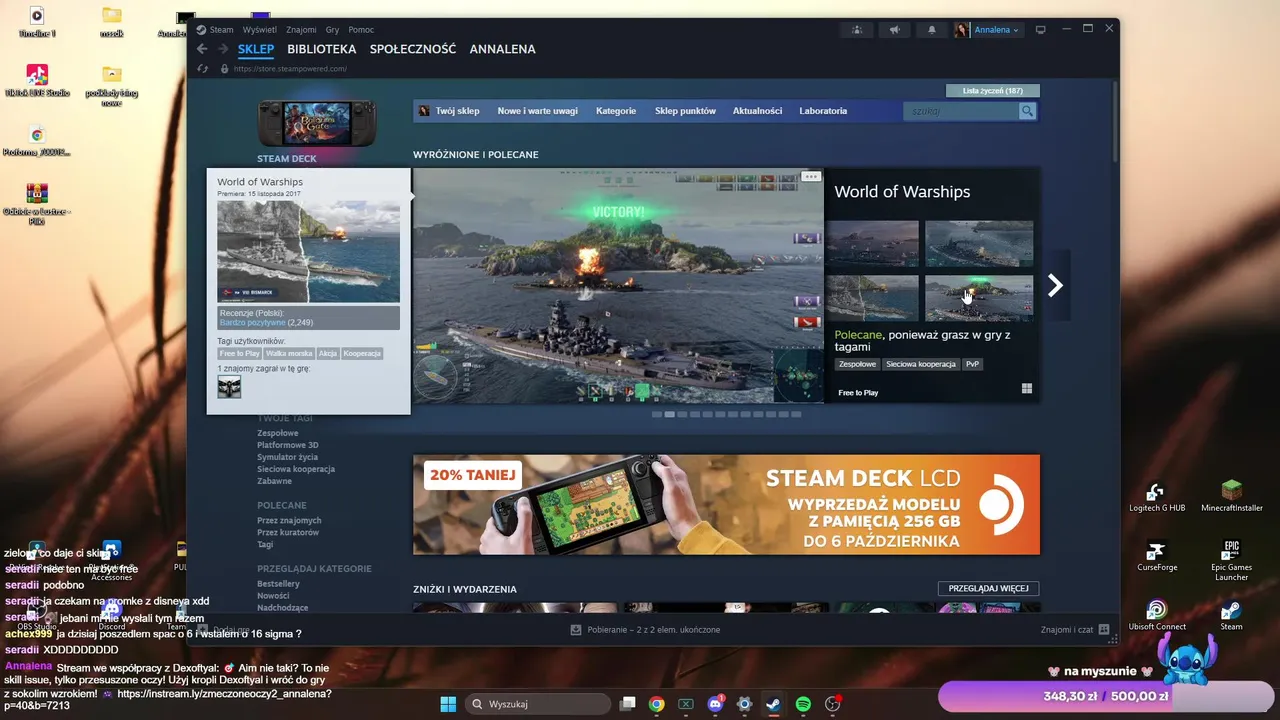The width and height of the screenshot is (1280, 720).
Task: Open Ubisoft Connect desktop icon
Action: point(1157,616)
